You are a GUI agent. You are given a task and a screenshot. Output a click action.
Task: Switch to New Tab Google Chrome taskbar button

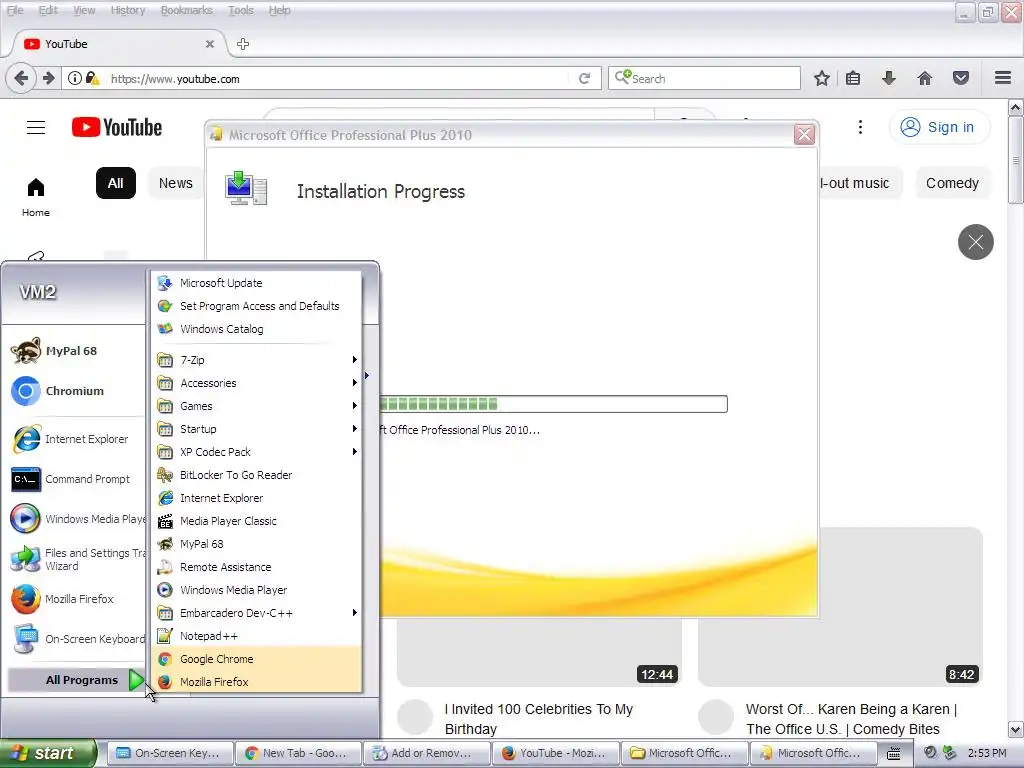[296, 753]
